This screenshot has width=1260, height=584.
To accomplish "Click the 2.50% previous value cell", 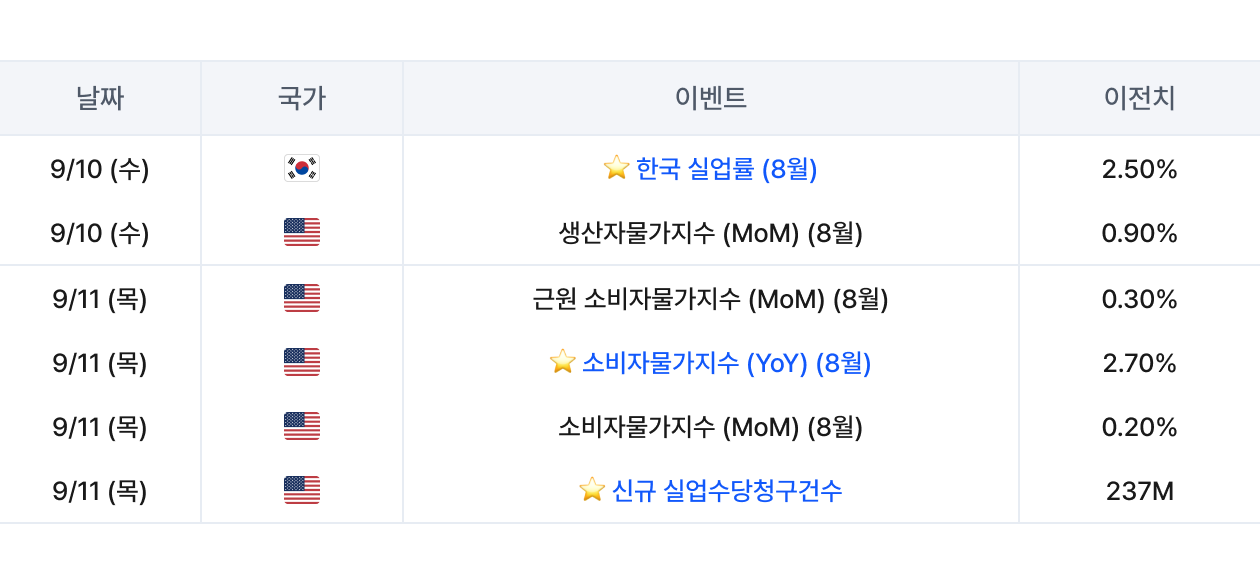I will pyautogui.click(x=1140, y=169).
